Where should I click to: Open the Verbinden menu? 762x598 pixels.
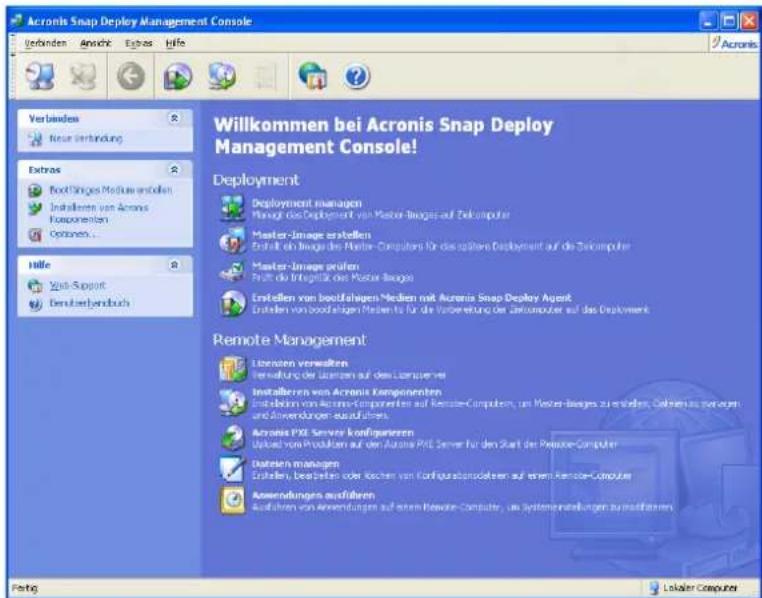click(45, 43)
